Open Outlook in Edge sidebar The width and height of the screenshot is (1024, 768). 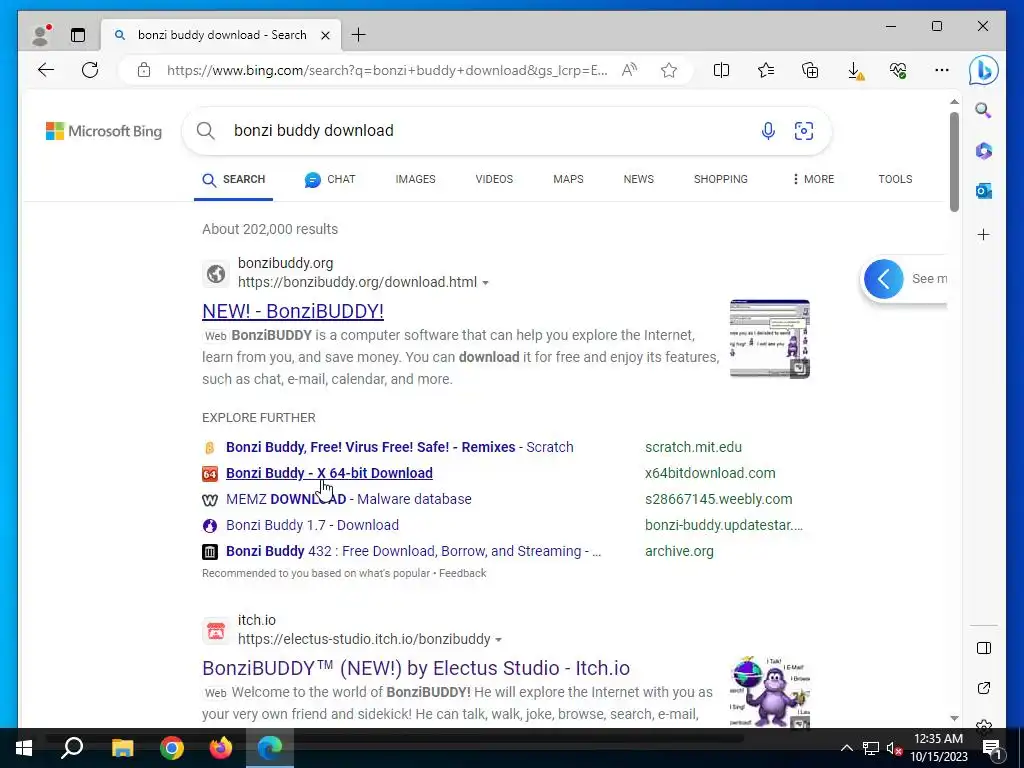984,191
